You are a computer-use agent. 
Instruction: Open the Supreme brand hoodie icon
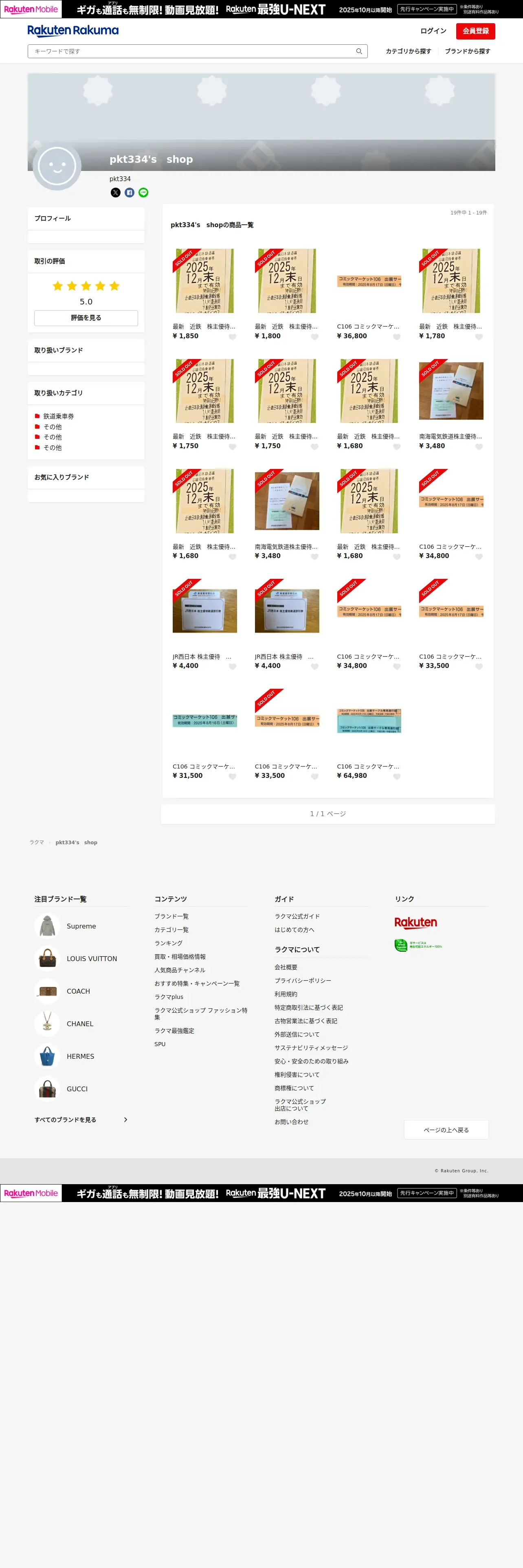[x=48, y=926]
